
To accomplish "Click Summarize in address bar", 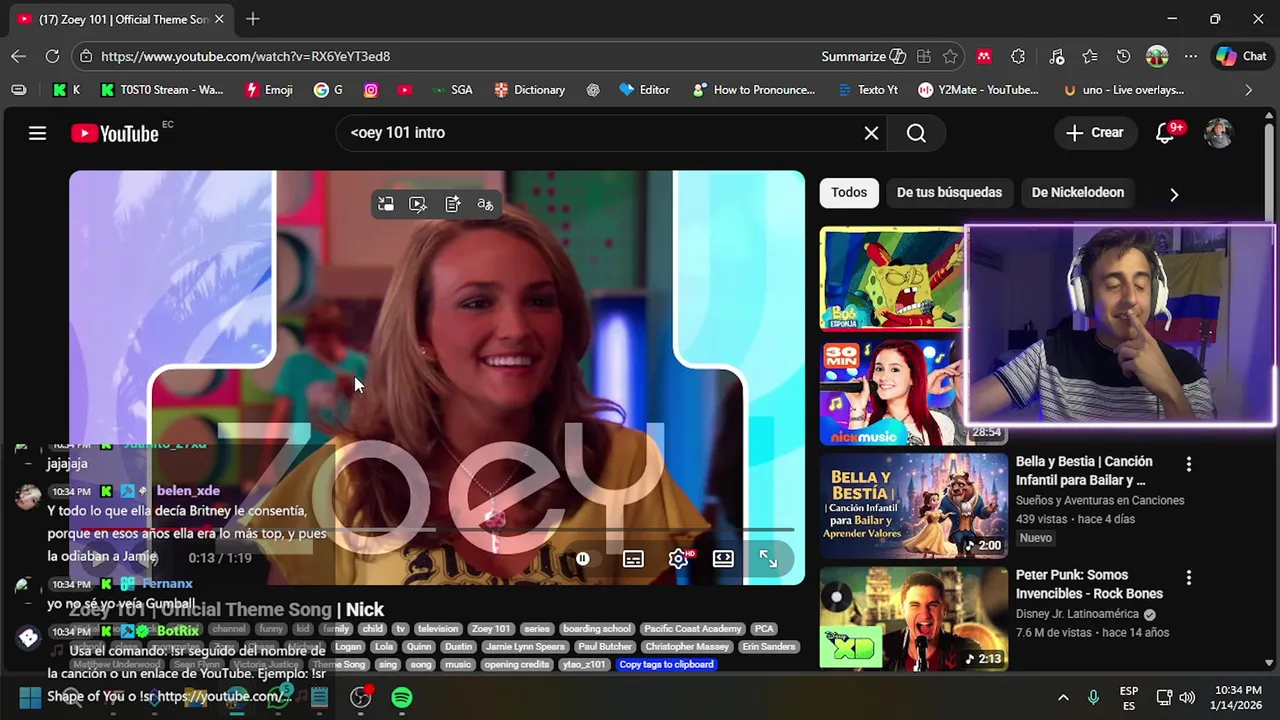I will click(864, 57).
